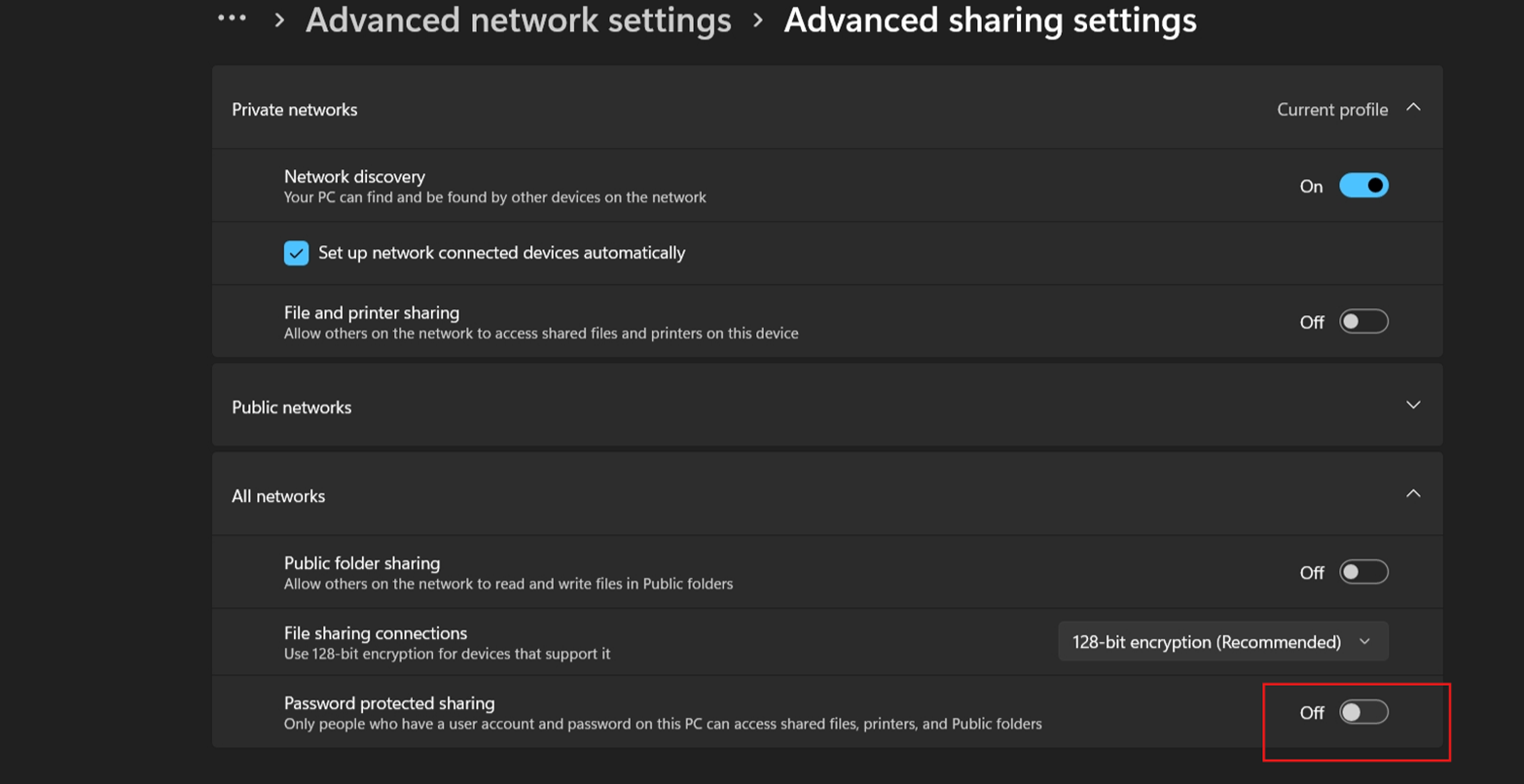Click the All networks header label
This screenshot has height=784, width=1524.
[x=278, y=496]
